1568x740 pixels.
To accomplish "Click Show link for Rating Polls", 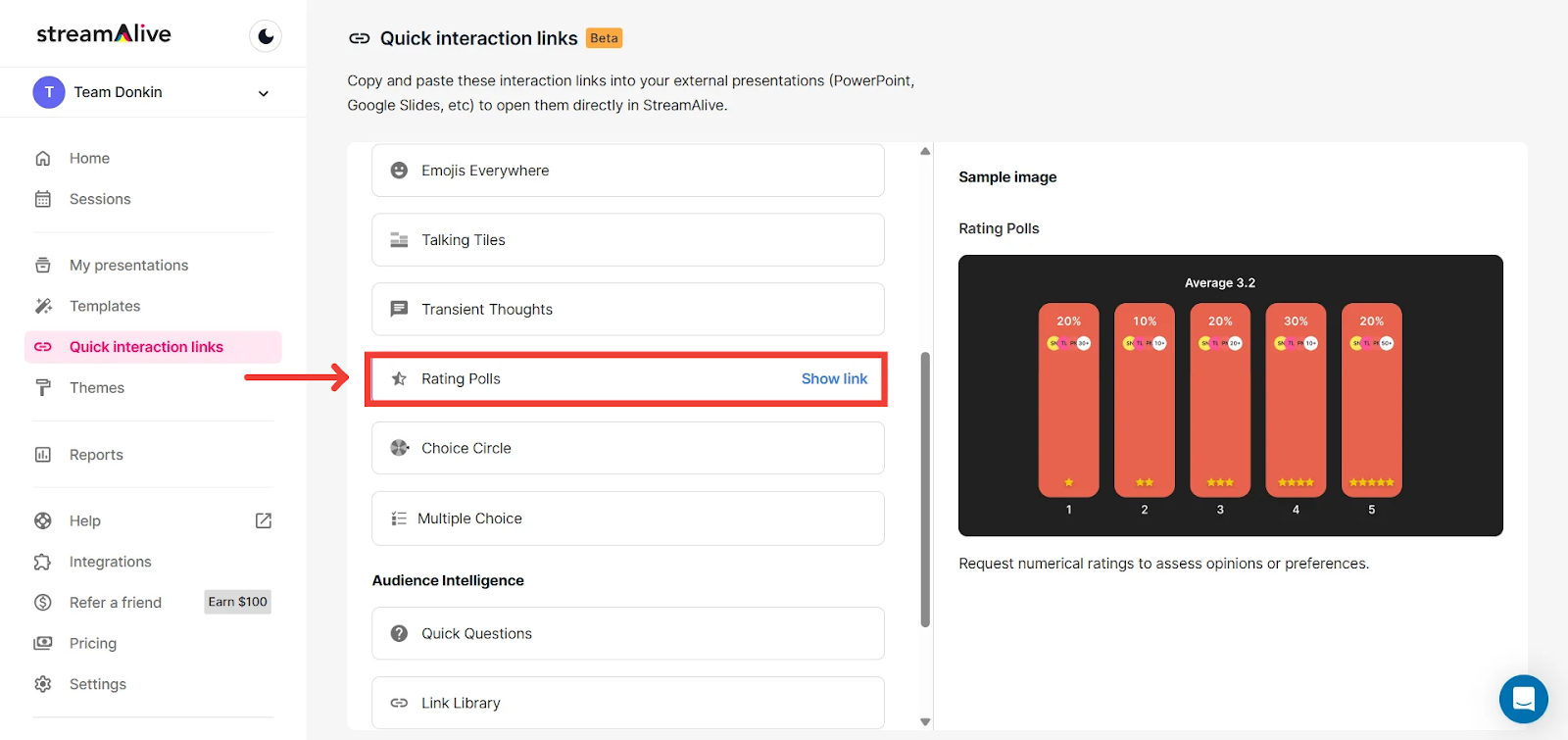I will tap(834, 379).
